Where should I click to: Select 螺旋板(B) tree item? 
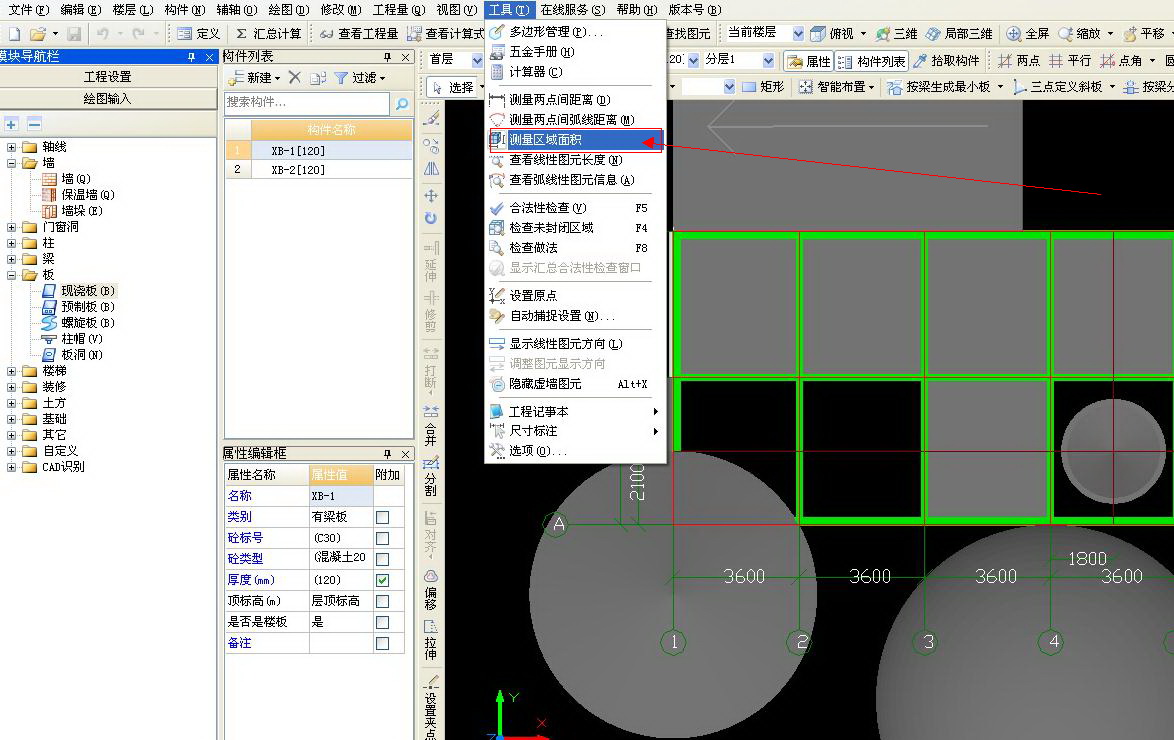(79, 323)
